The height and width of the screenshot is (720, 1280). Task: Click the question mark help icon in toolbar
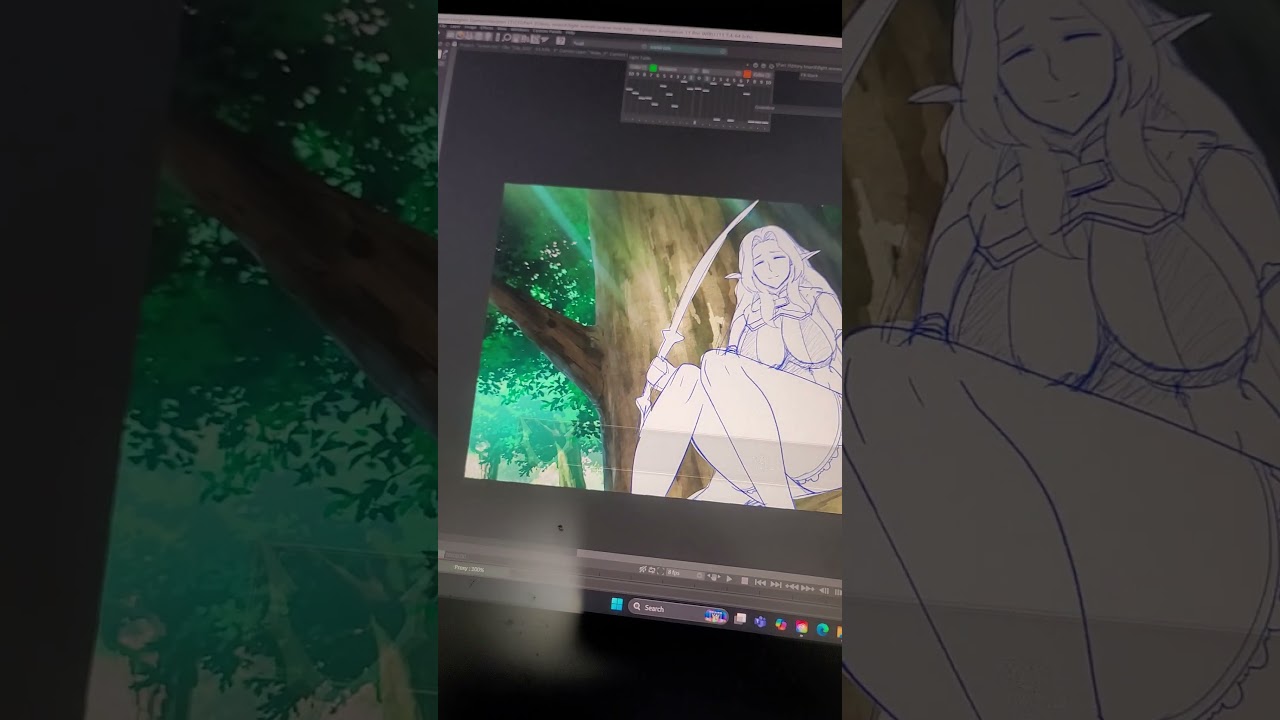tap(560, 41)
